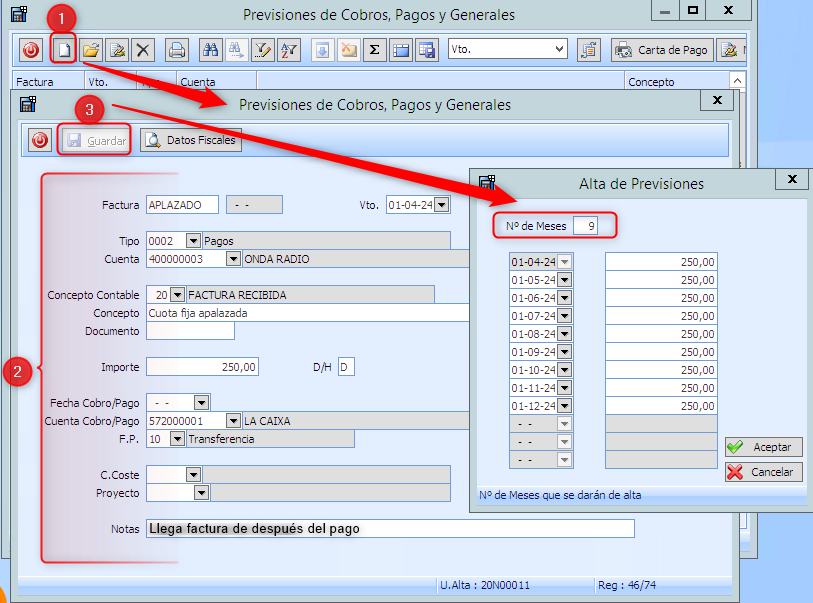The height and width of the screenshot is (603, 813).
Task: Click the Print toolbar icon
Action: click(x=176, y=49)
